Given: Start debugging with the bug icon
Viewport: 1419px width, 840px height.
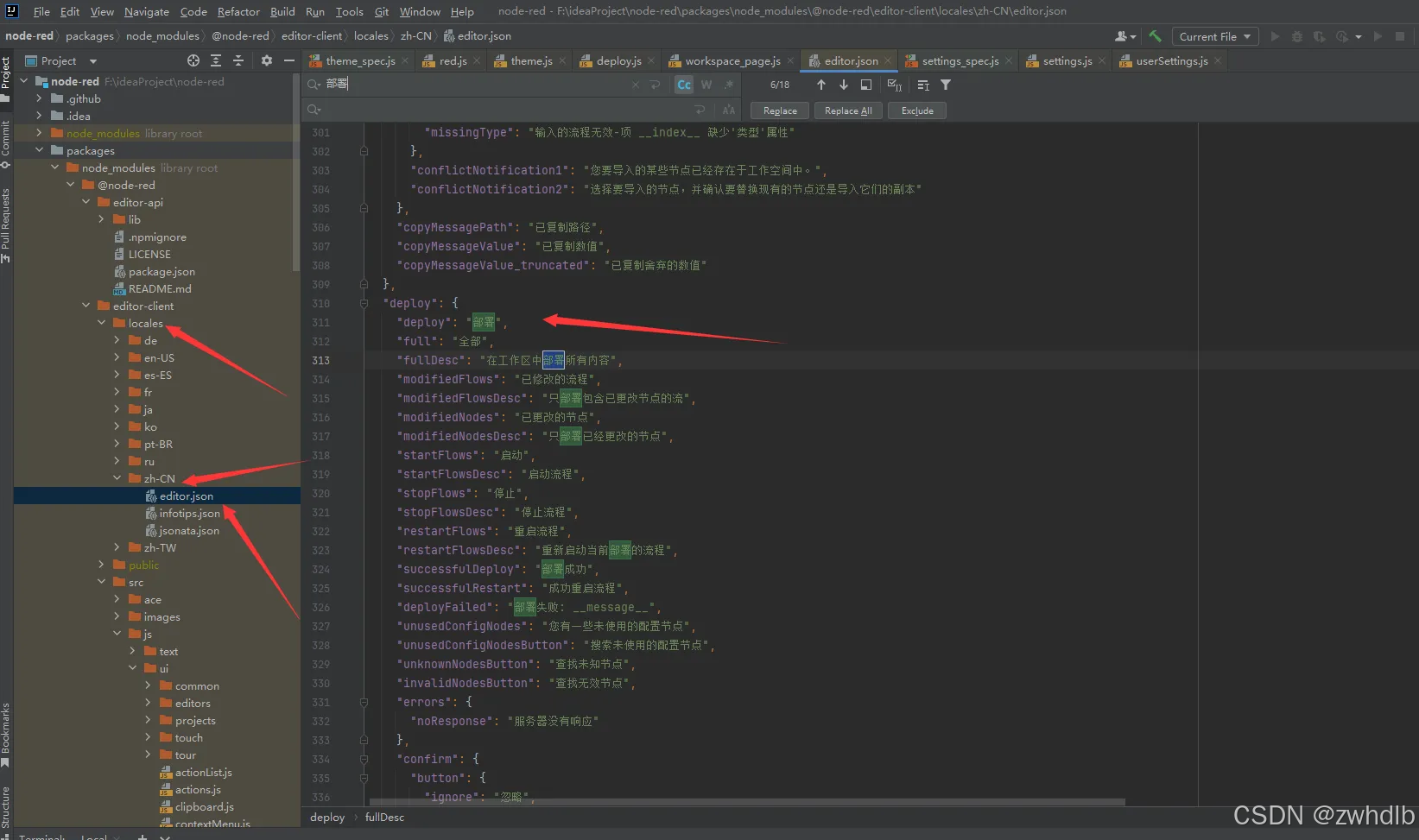Looking at the screenshot, I should pos(1296,36).
